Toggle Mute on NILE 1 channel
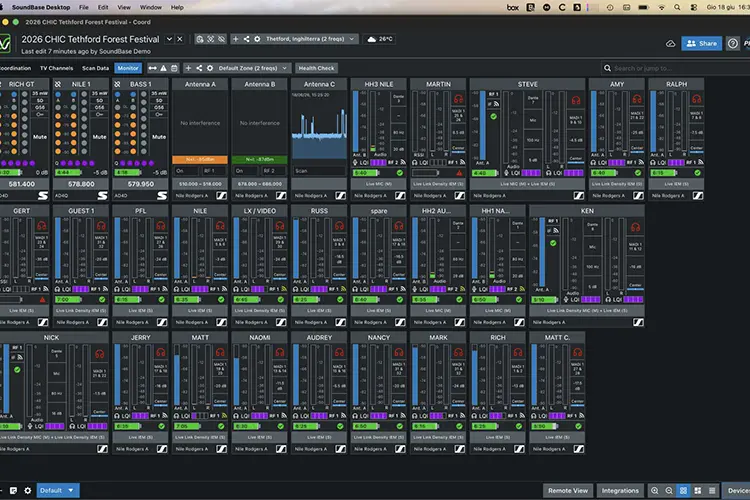The height and width of the screenshot is (500, 750). (99, 137)
